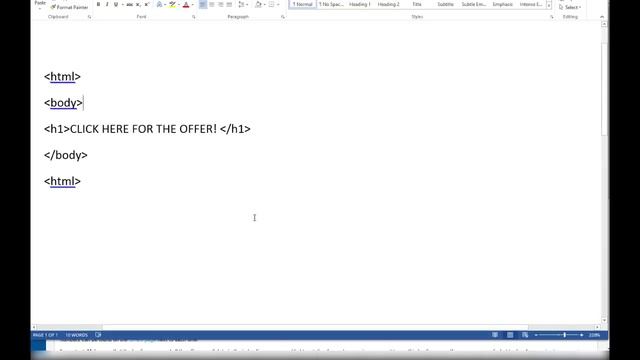Apply Strikethrough formatting
The width and height of the screenshot is (640, 360).
[129, 4]
